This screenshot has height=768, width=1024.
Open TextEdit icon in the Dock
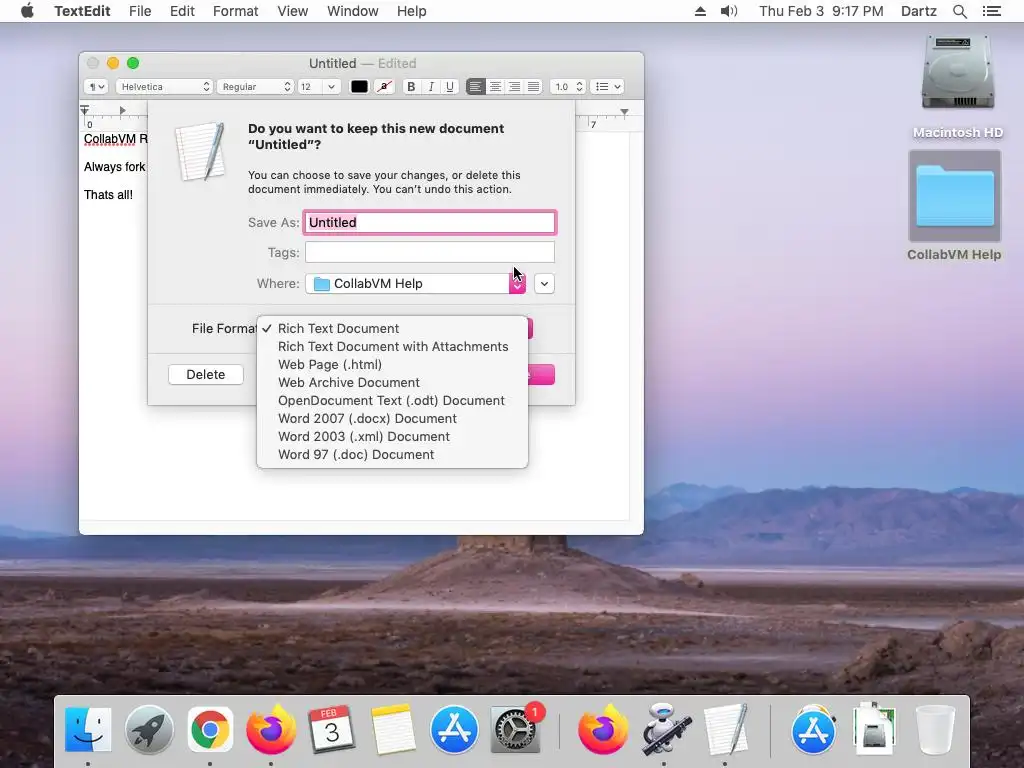point(726,729)
